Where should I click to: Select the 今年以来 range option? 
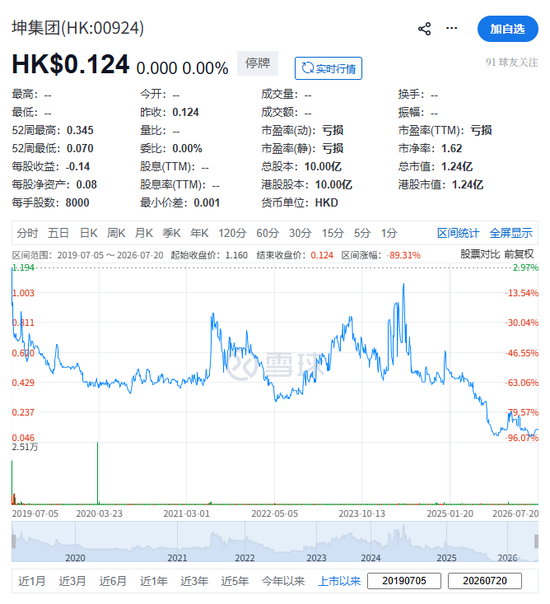coord(283,581)
